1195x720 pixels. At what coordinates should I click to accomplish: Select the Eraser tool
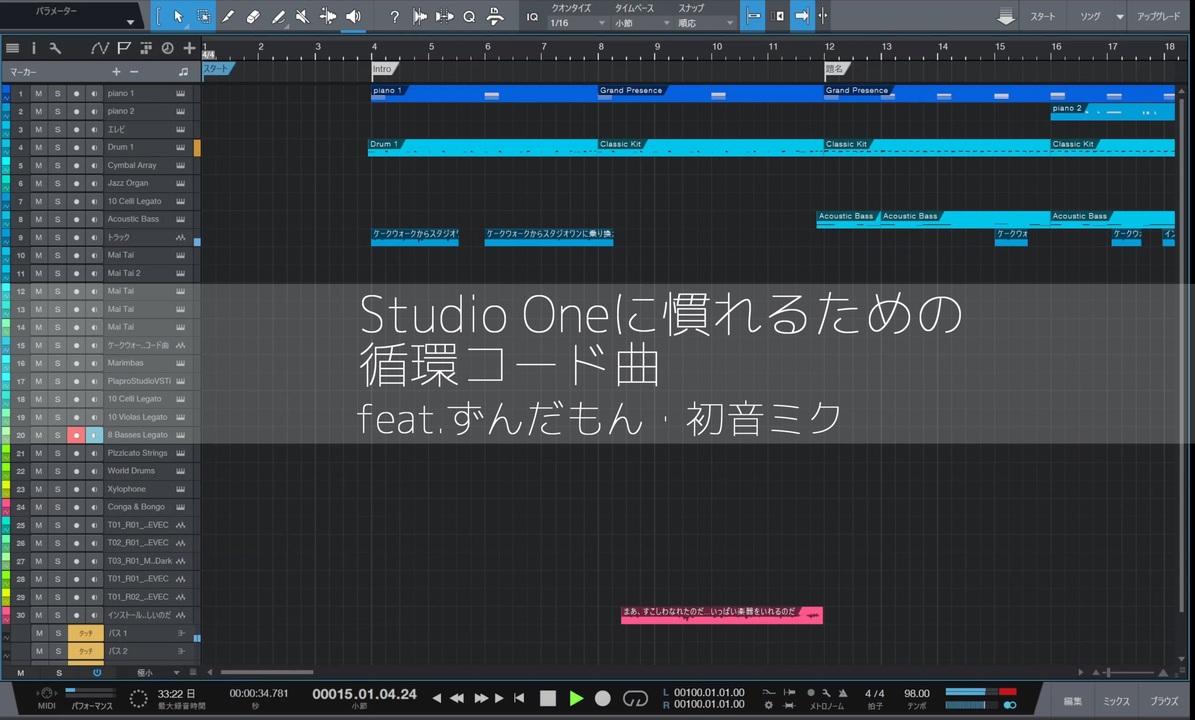[254, 16]
